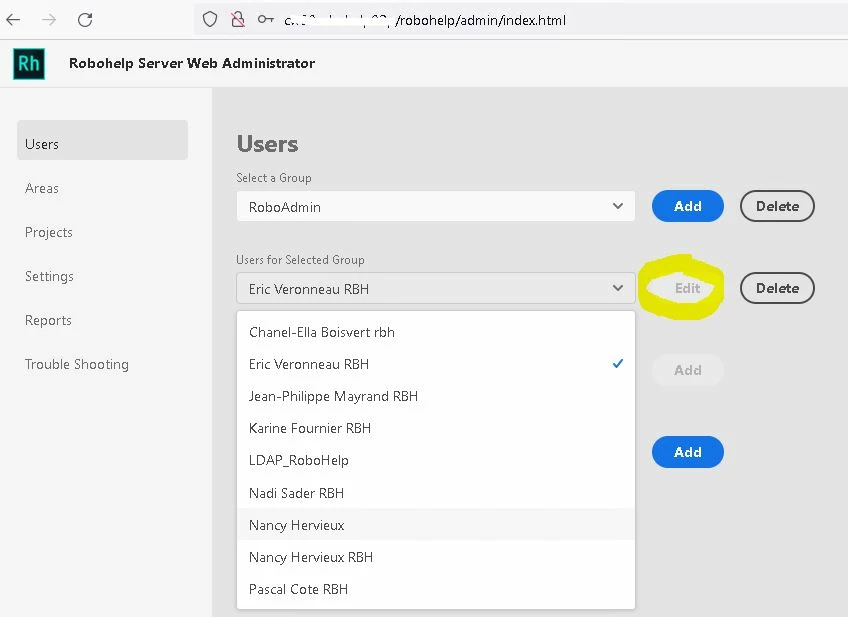The width and height of the screenshot is (848, 617).
Task: Click the browser Forward arrow
Action: coord(49,20)
